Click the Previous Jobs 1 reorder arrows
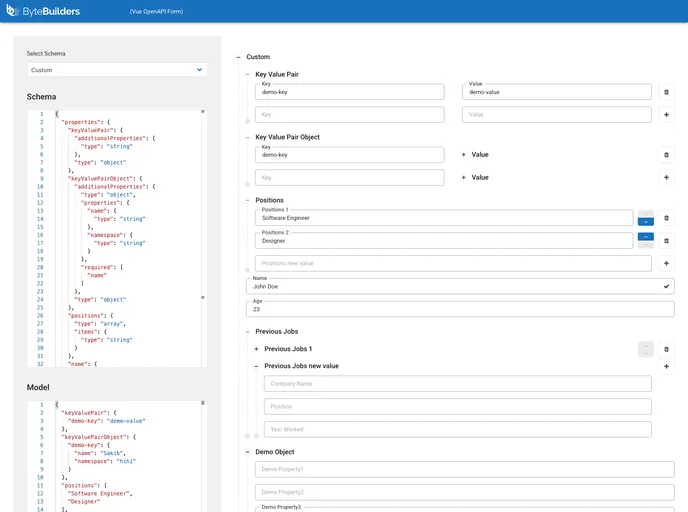Viewport: 688px width, 512px height. 645,349
